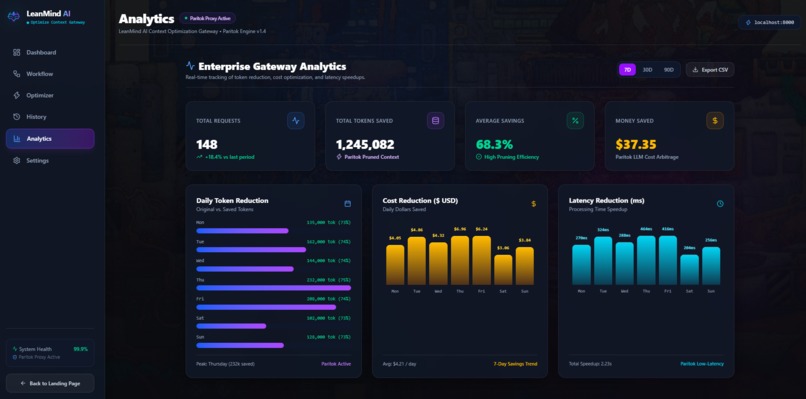
Task: Click the localhost:8000 host badge
Action: pyautogui.click(x=769, y=23)
